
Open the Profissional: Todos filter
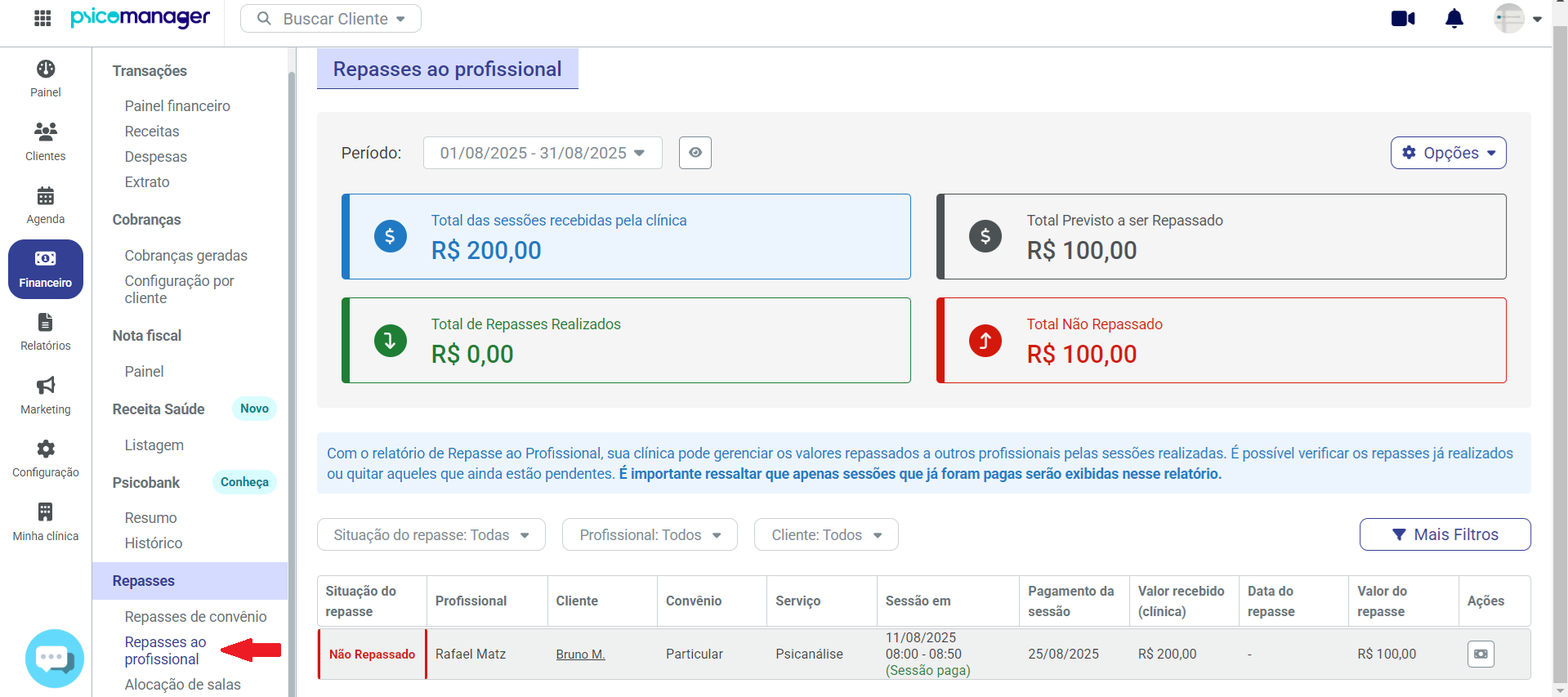point(650,534)
